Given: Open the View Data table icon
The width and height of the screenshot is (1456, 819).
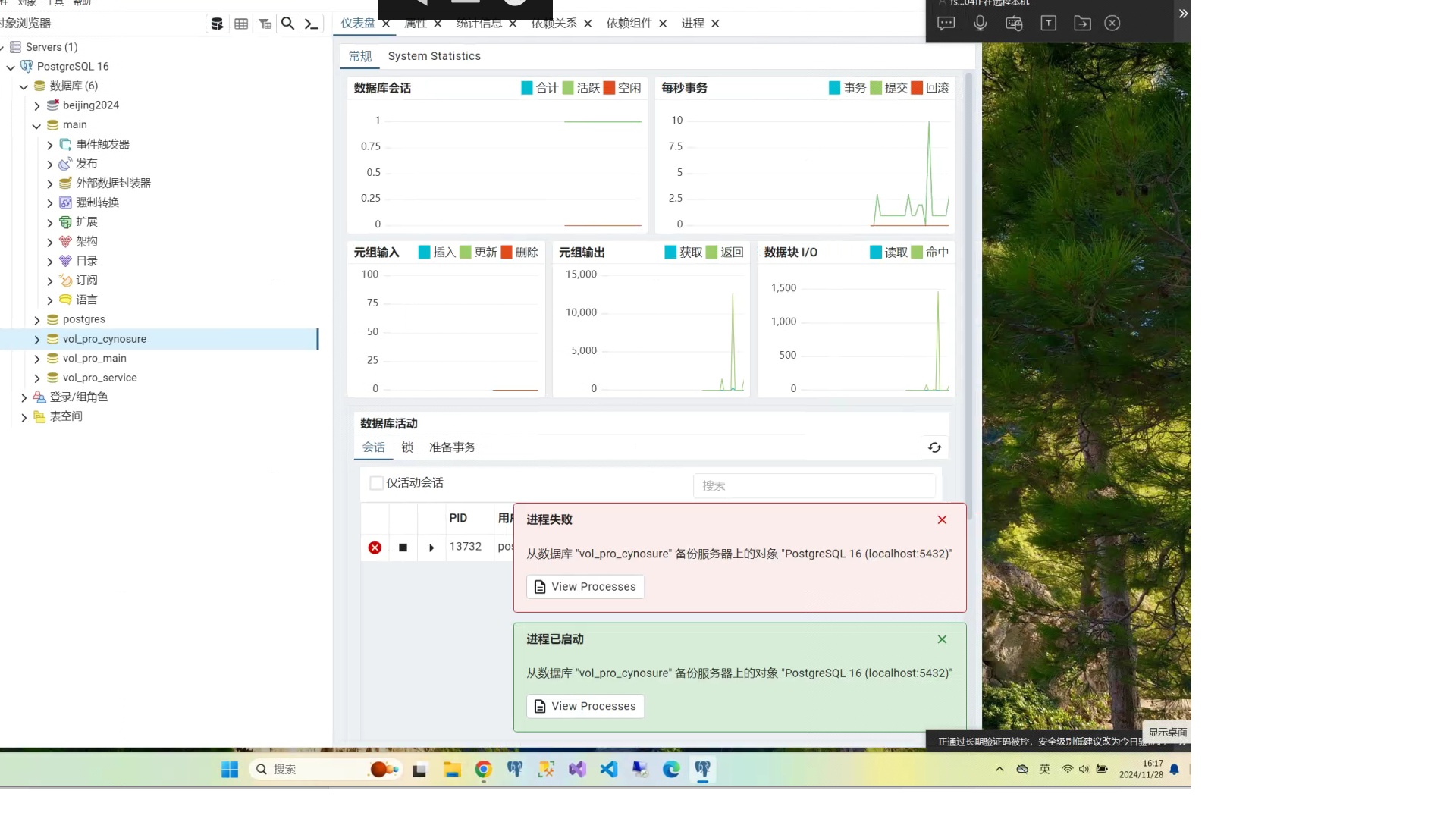Looking at the screenshot, I should click(241, 24).
